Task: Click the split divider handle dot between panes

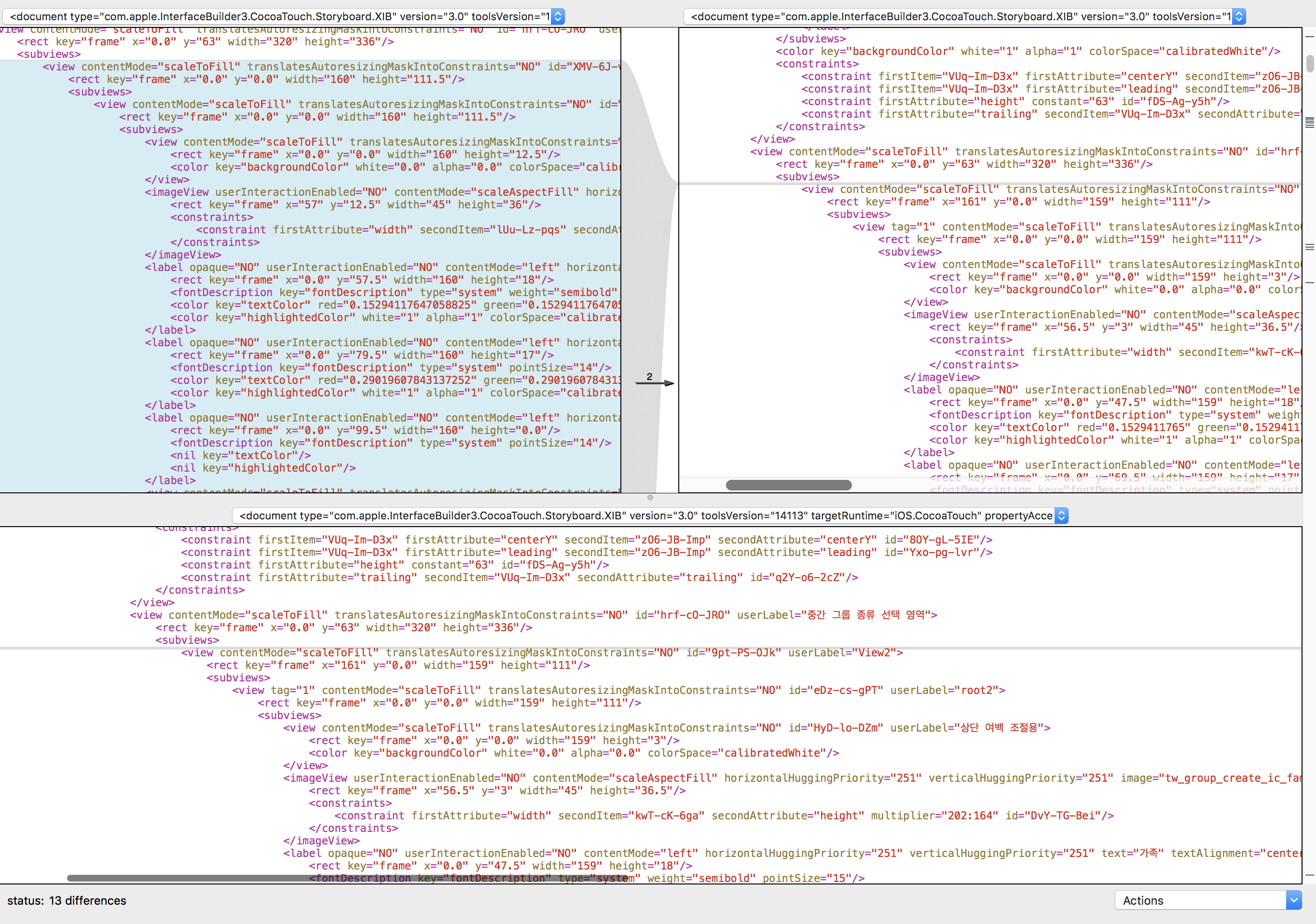Action: coord(650,497)
